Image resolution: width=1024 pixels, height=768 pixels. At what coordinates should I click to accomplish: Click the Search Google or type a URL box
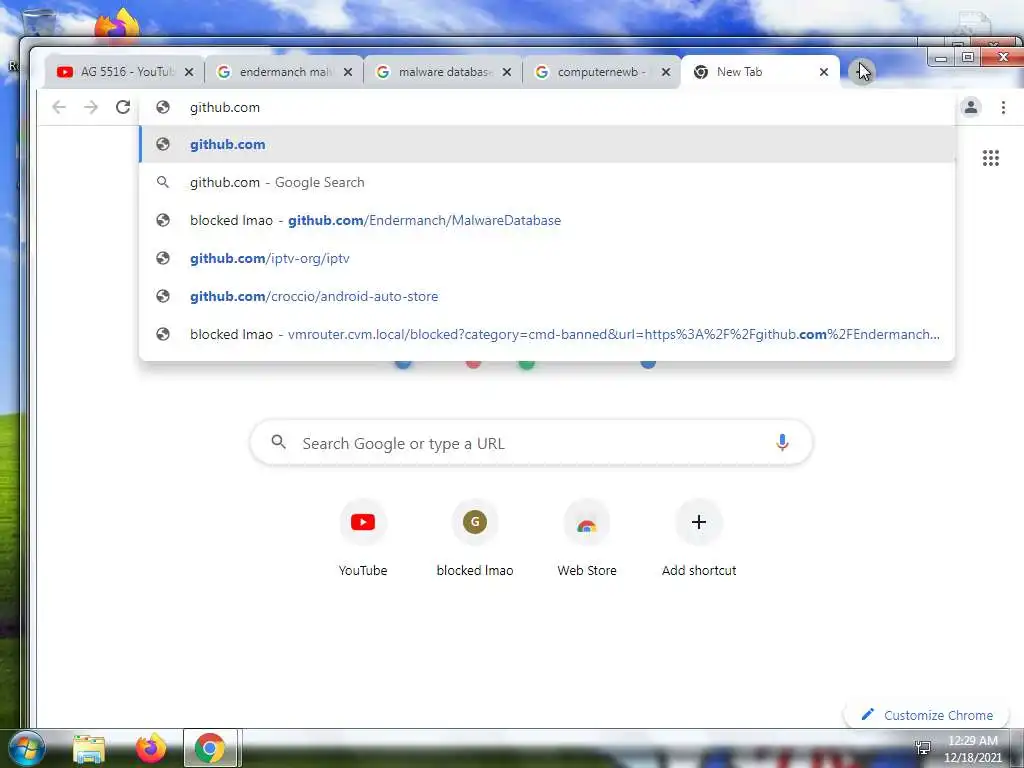point(531,443)
